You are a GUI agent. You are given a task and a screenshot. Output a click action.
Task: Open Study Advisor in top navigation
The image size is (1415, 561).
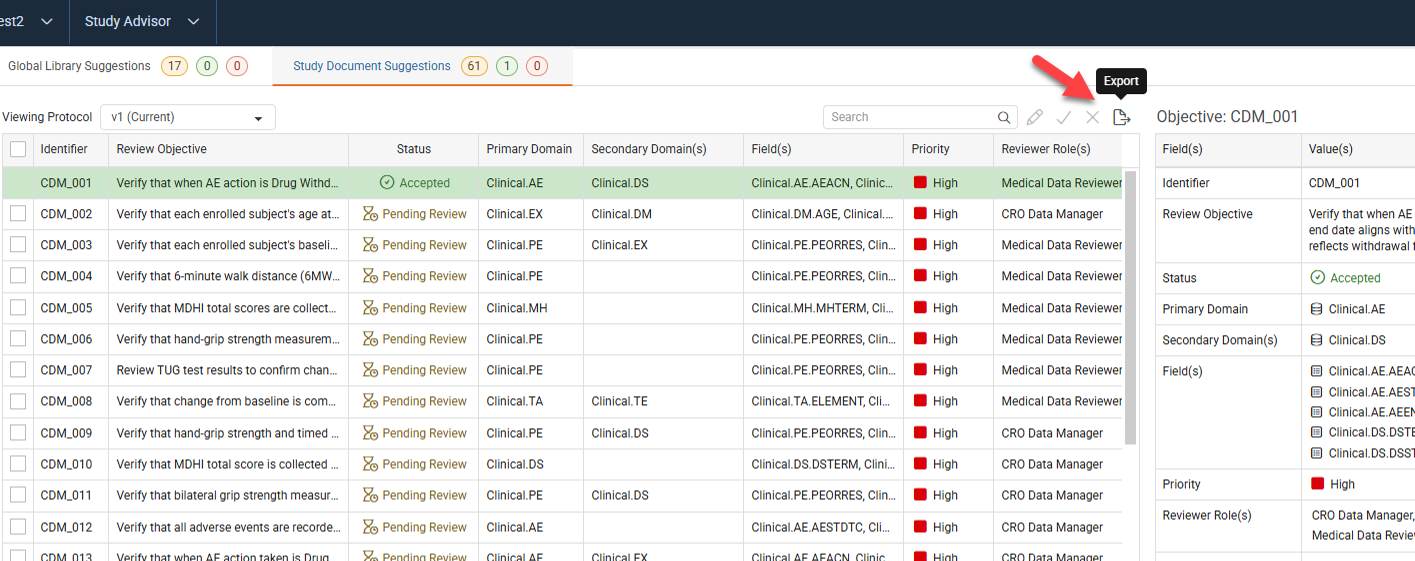click(128, 21)
